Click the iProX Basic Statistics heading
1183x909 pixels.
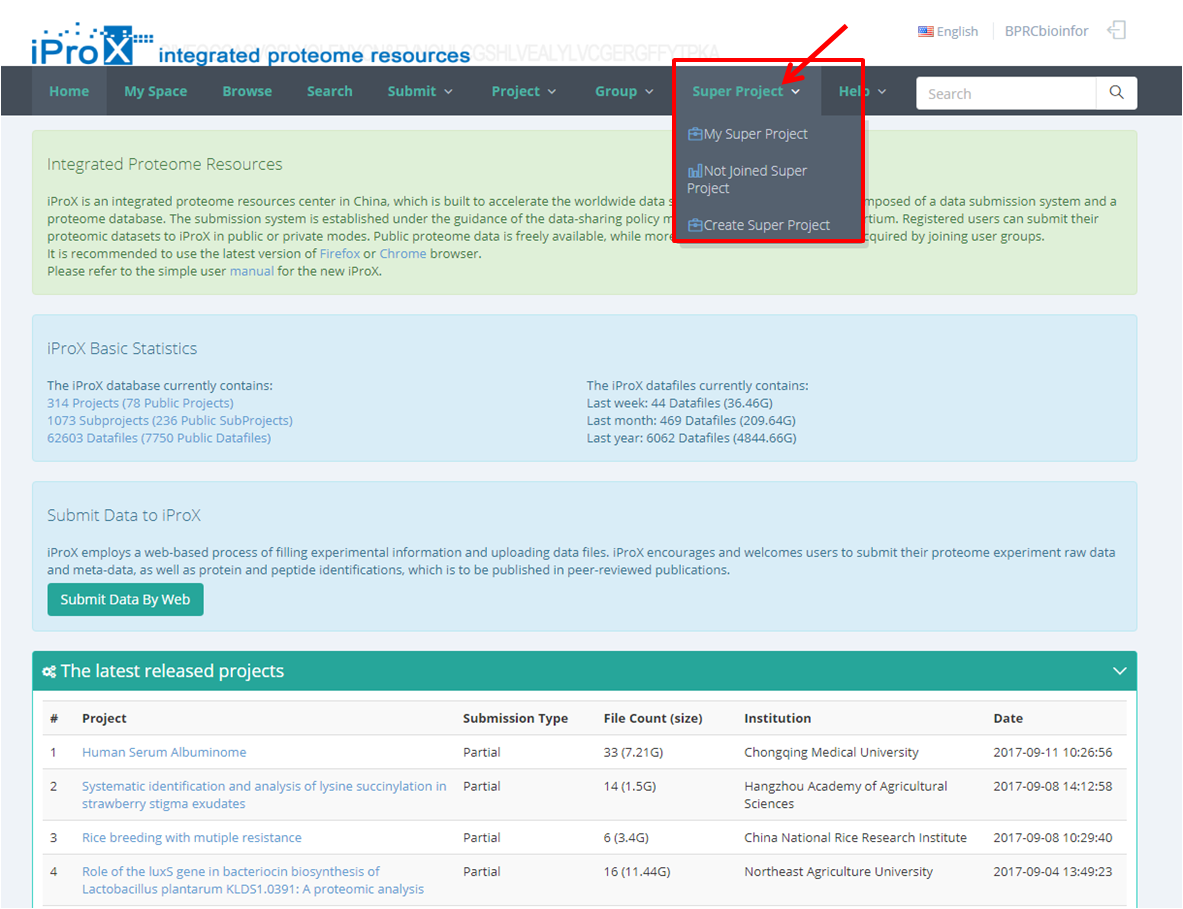[x=121, y=349]
